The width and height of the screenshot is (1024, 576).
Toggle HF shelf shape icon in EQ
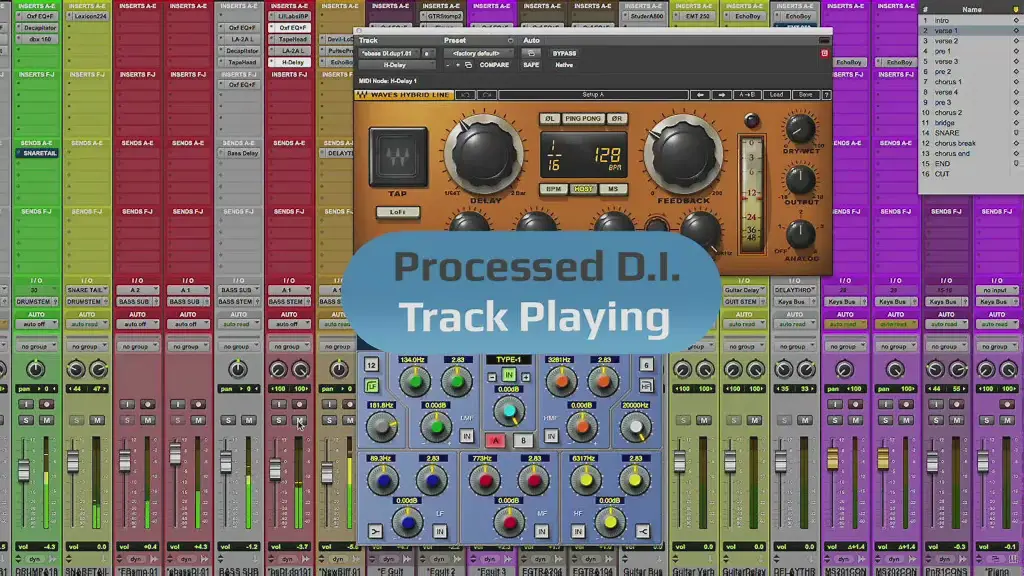tap(643, 532)
